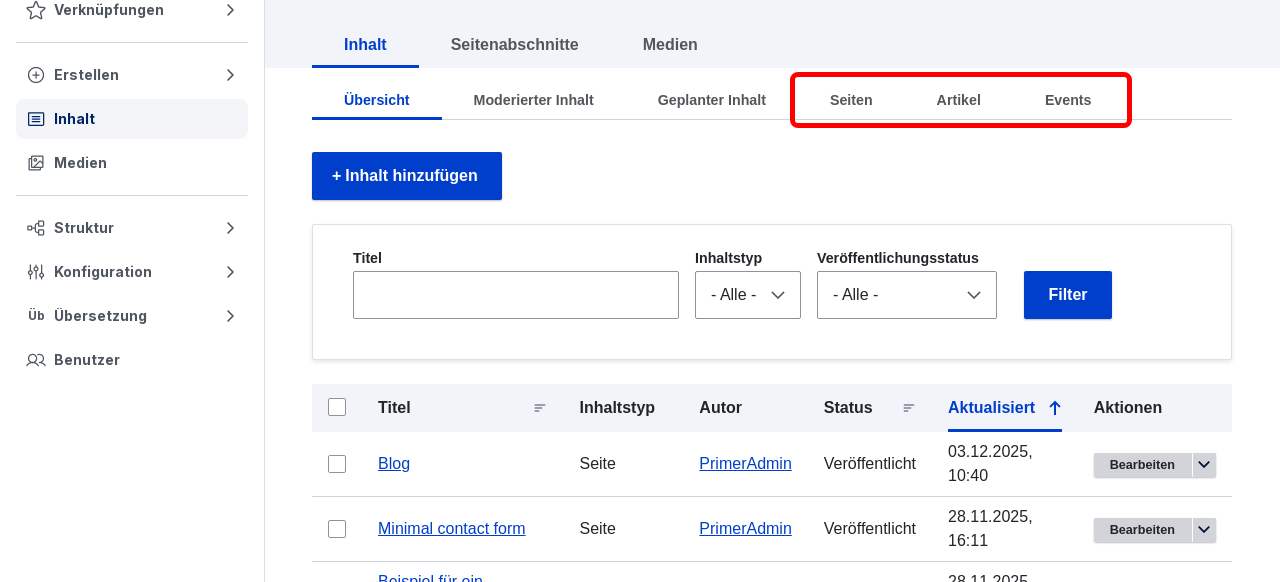
Task: Open the Artikel tab
Action: (959, 100)
